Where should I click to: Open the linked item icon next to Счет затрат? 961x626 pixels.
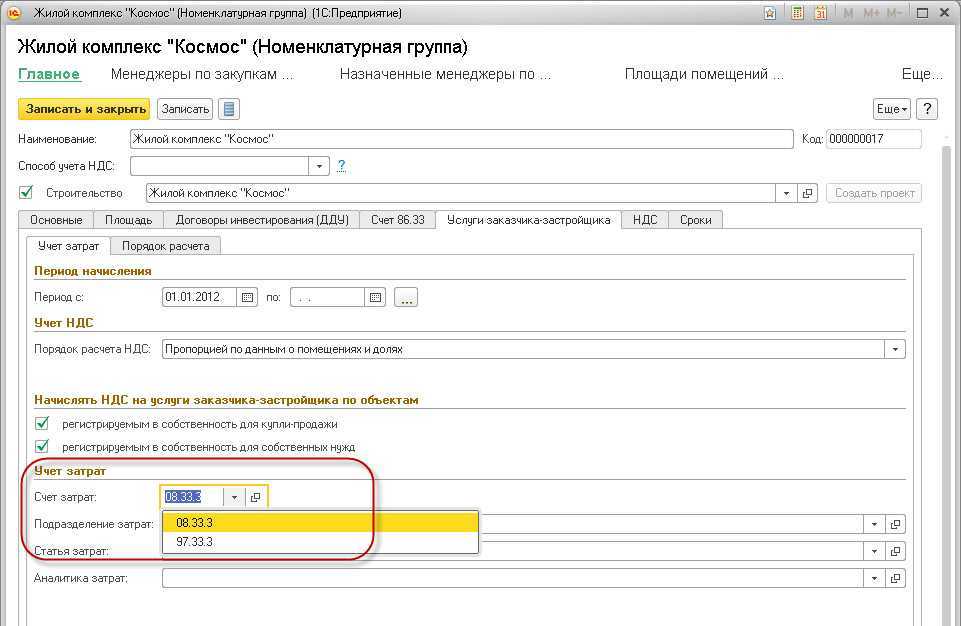(256, 497)
